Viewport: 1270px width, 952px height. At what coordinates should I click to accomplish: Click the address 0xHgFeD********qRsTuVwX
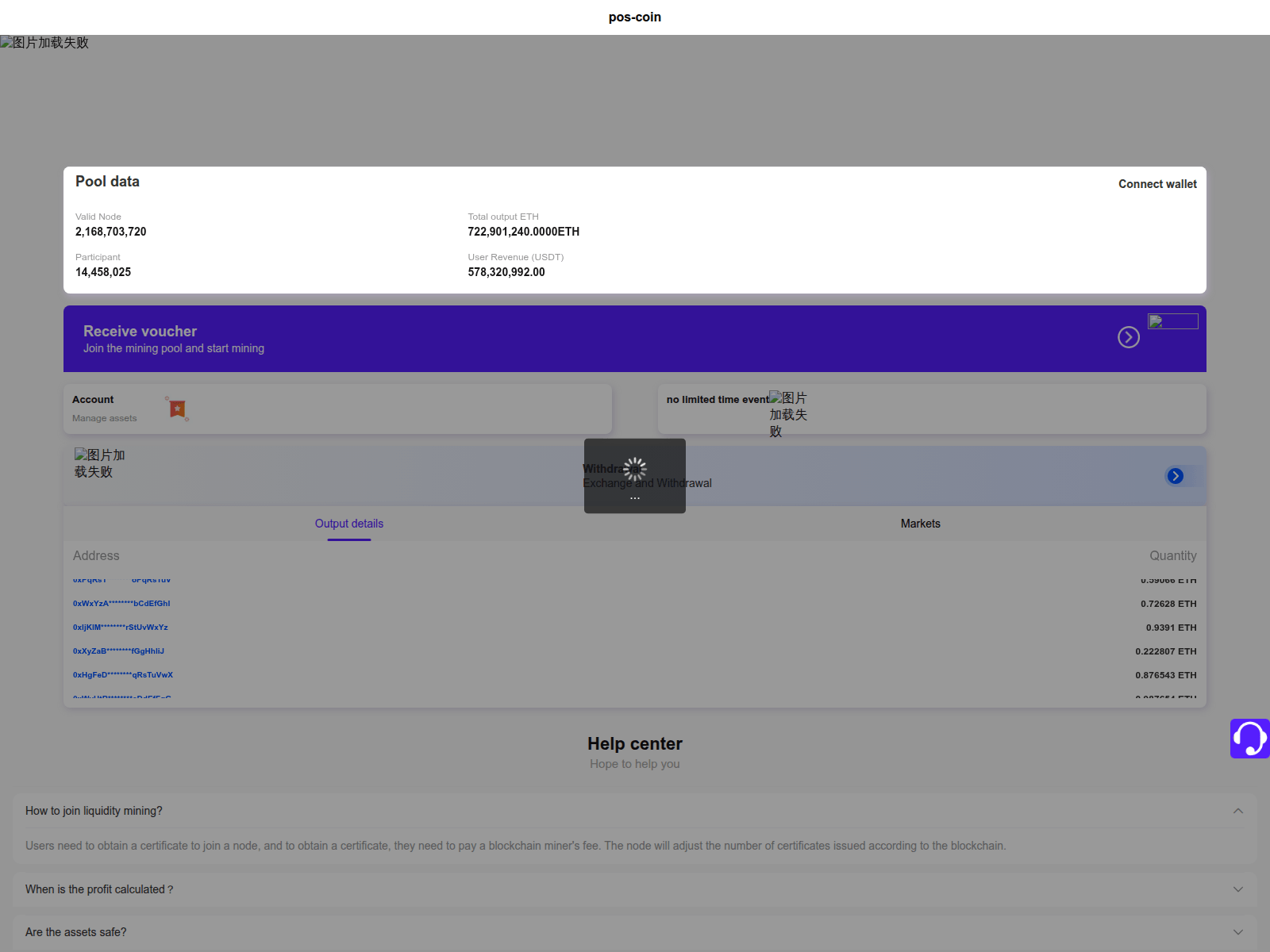coord(123,675)
